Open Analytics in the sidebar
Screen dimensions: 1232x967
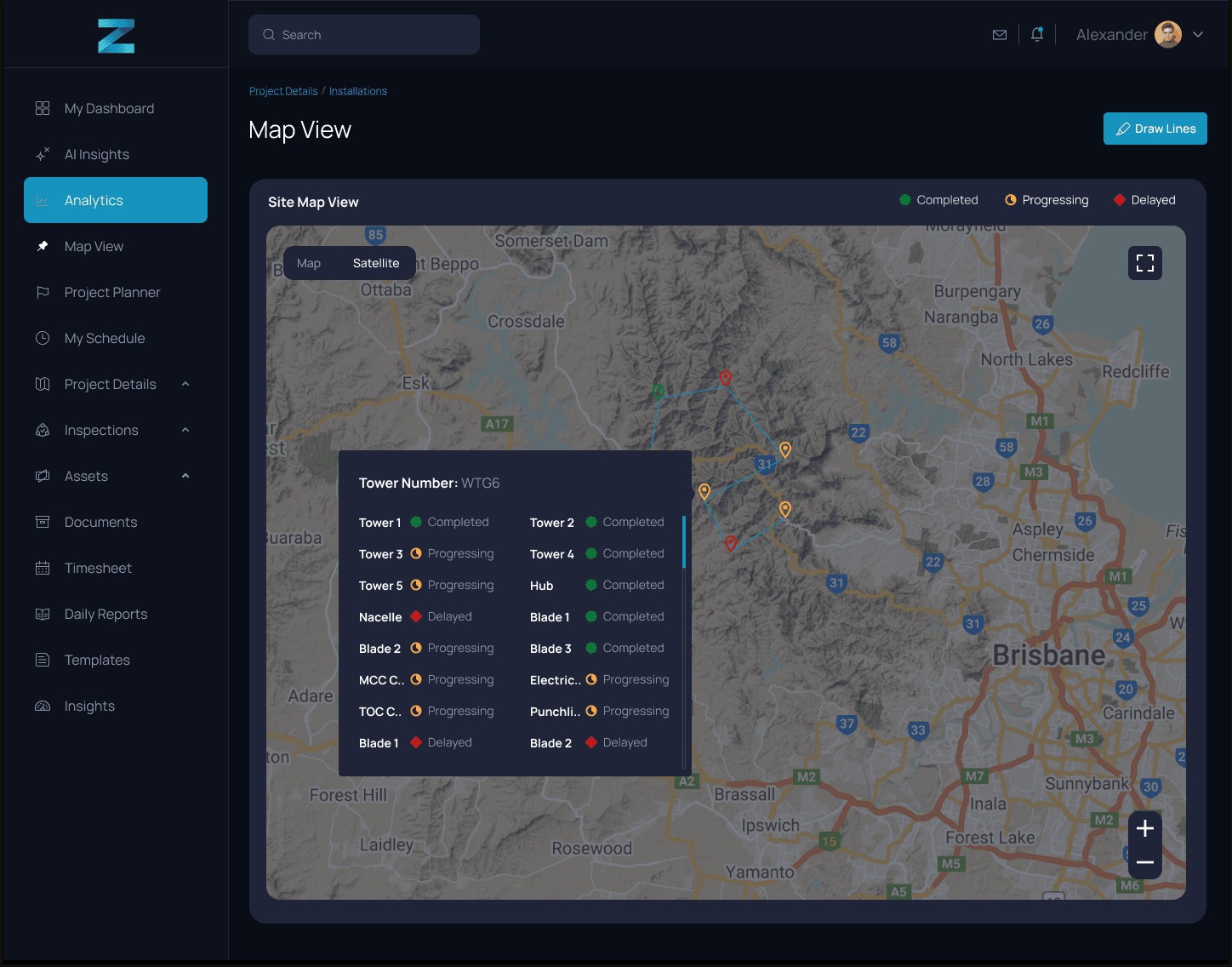click(116, 200)
